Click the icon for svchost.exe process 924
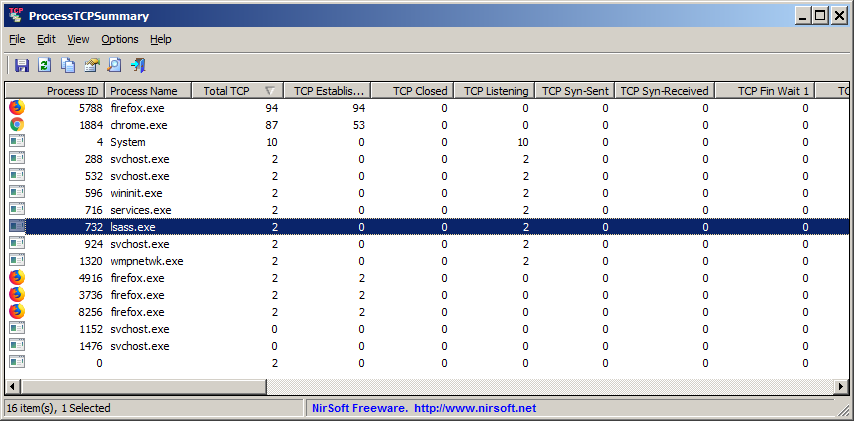The image size is (854, 421). [17, 243]
